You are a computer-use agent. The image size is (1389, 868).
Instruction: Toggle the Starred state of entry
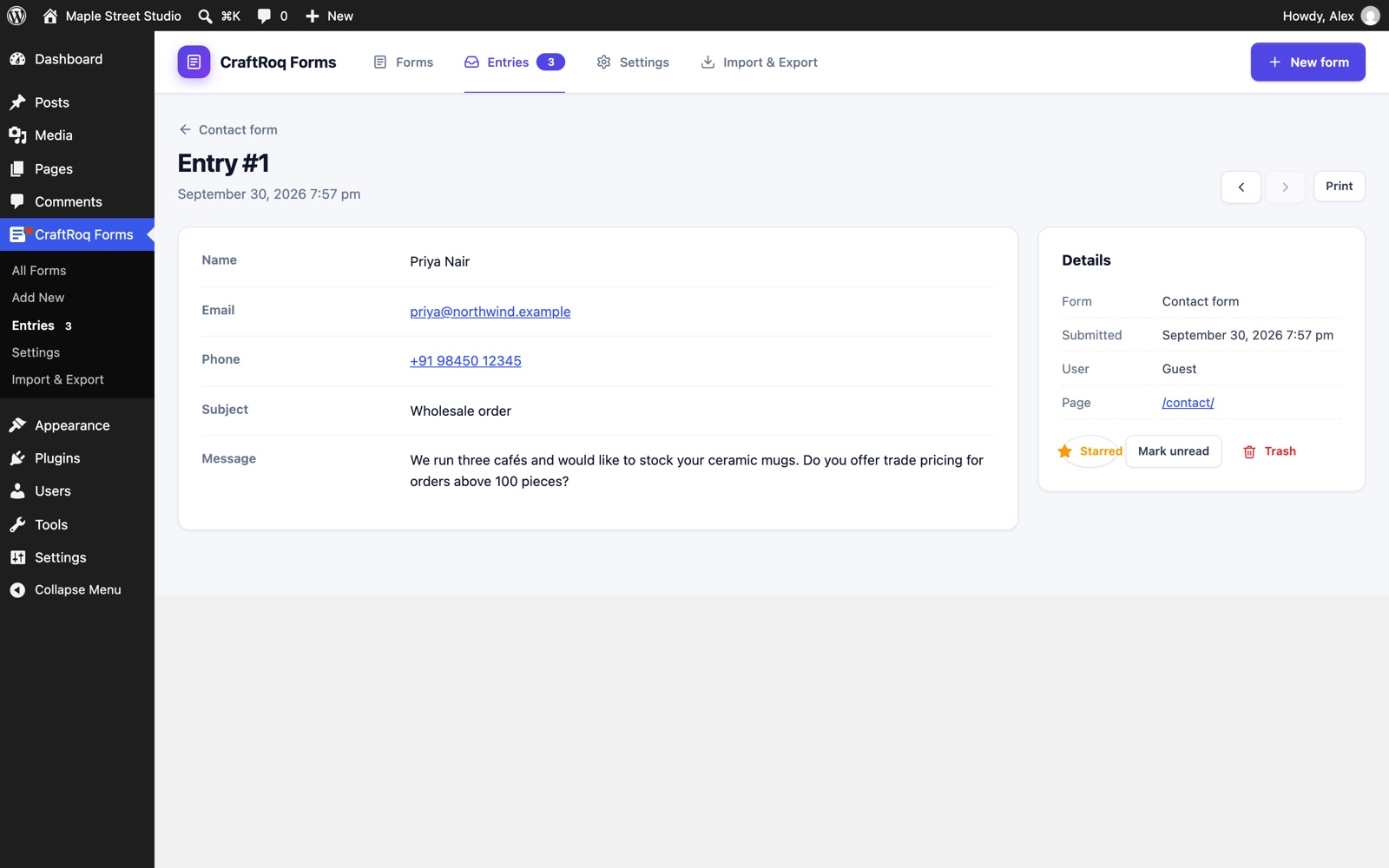(x=1089, y=451)
